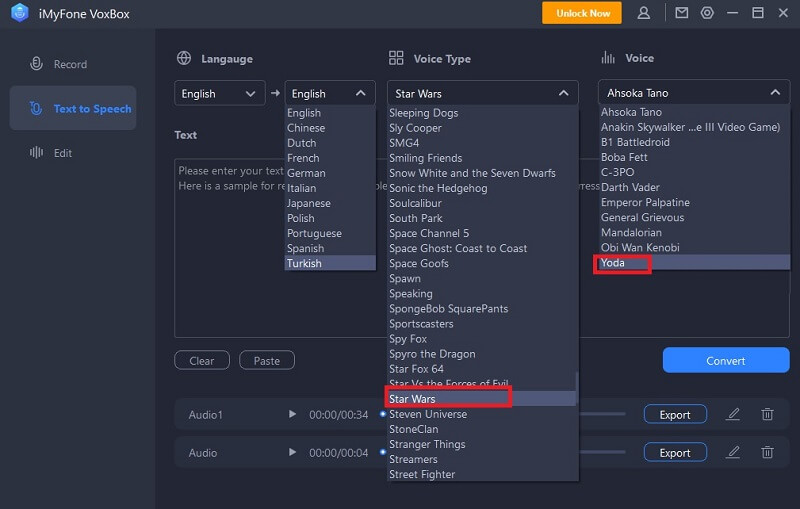800x509 pixels.
Task: Open the settings gear icon
Action: [x=707, y=13]
